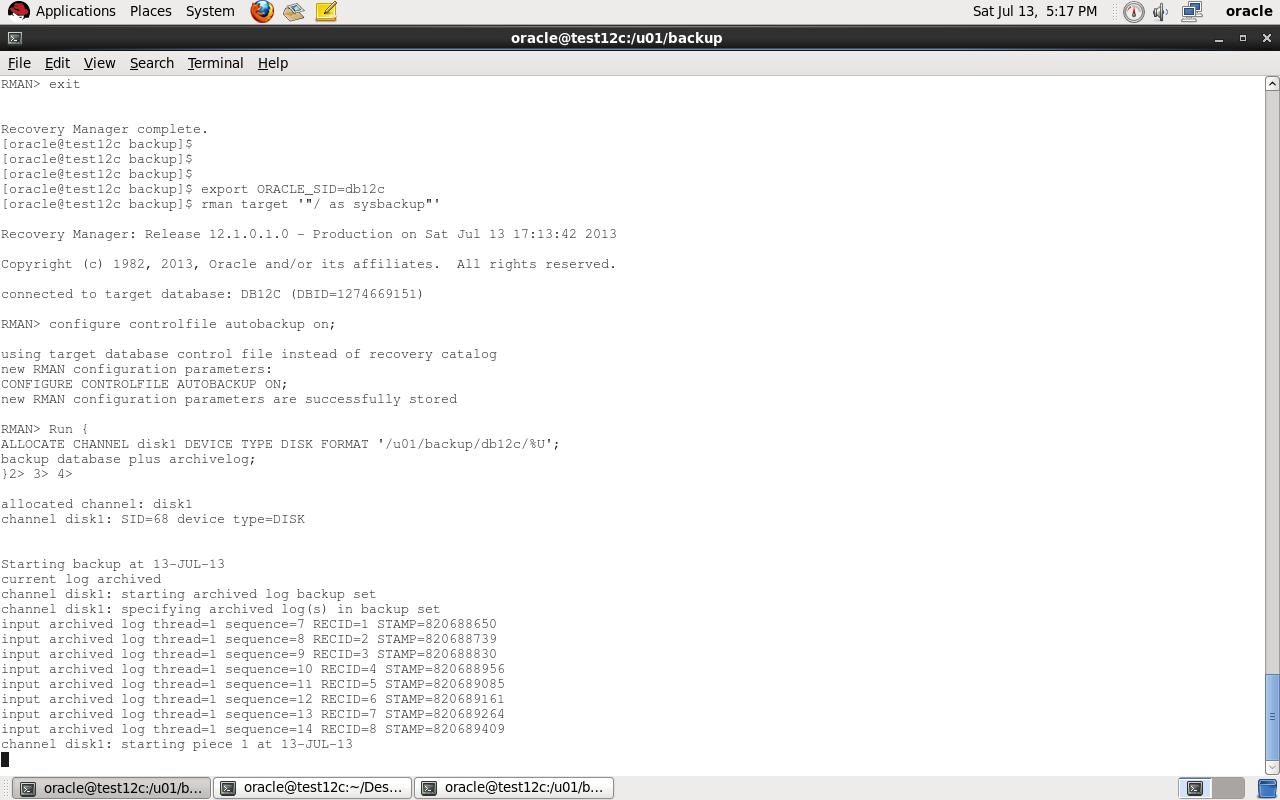This screenshot has width=1280, height=800.
Task: Open the Search menu
Action: click(151, 63)
